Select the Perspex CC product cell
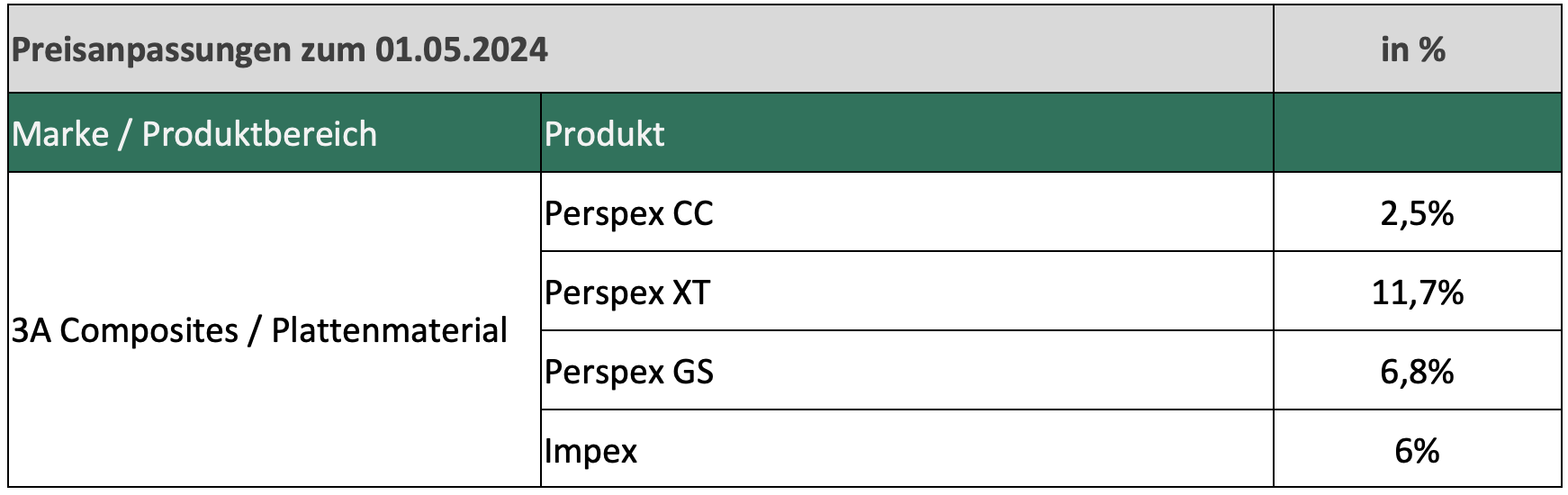 tap(629, 213)
